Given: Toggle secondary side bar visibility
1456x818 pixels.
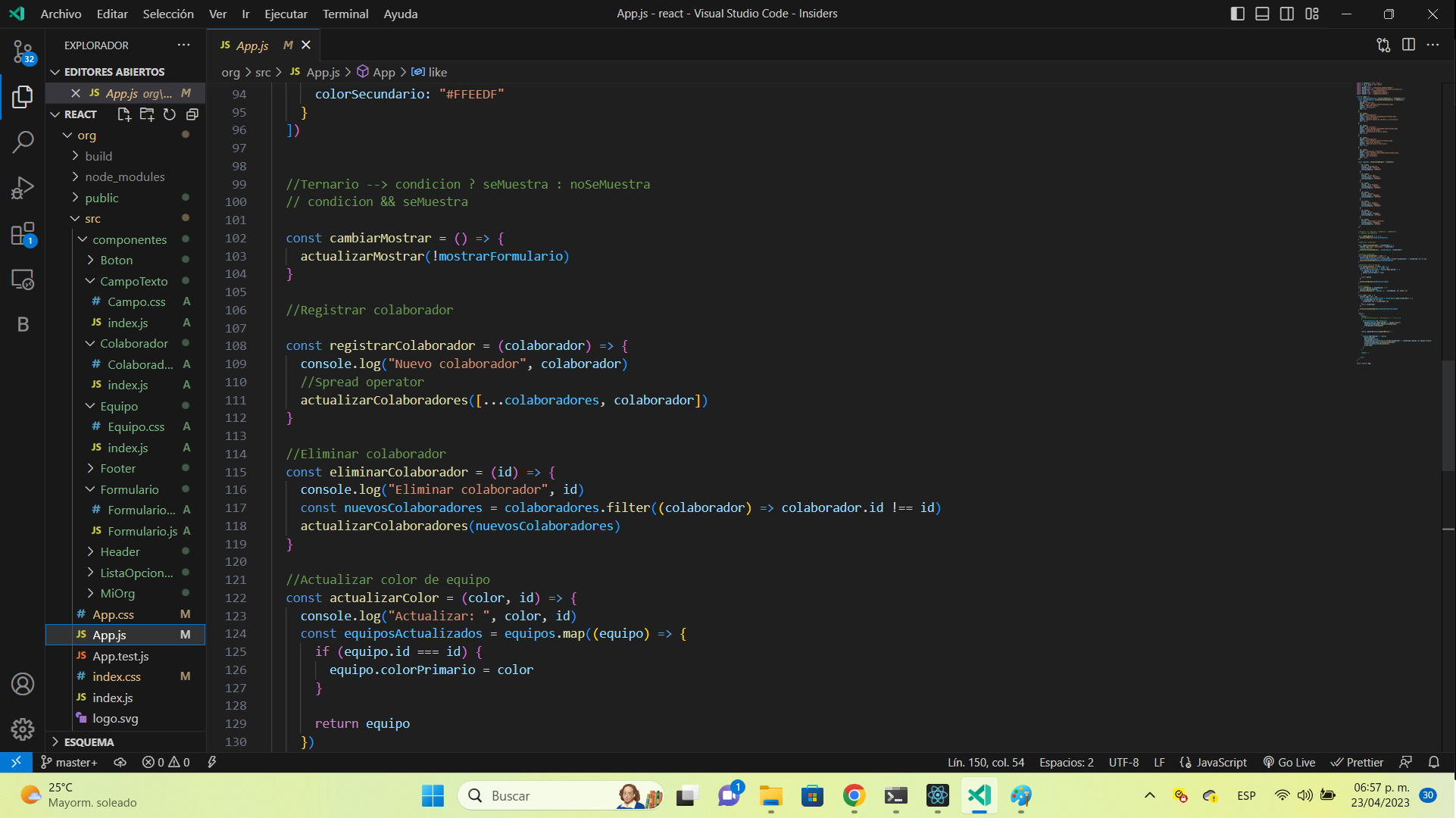Looking at the screenshot, I should click(x=1287, y=14).
